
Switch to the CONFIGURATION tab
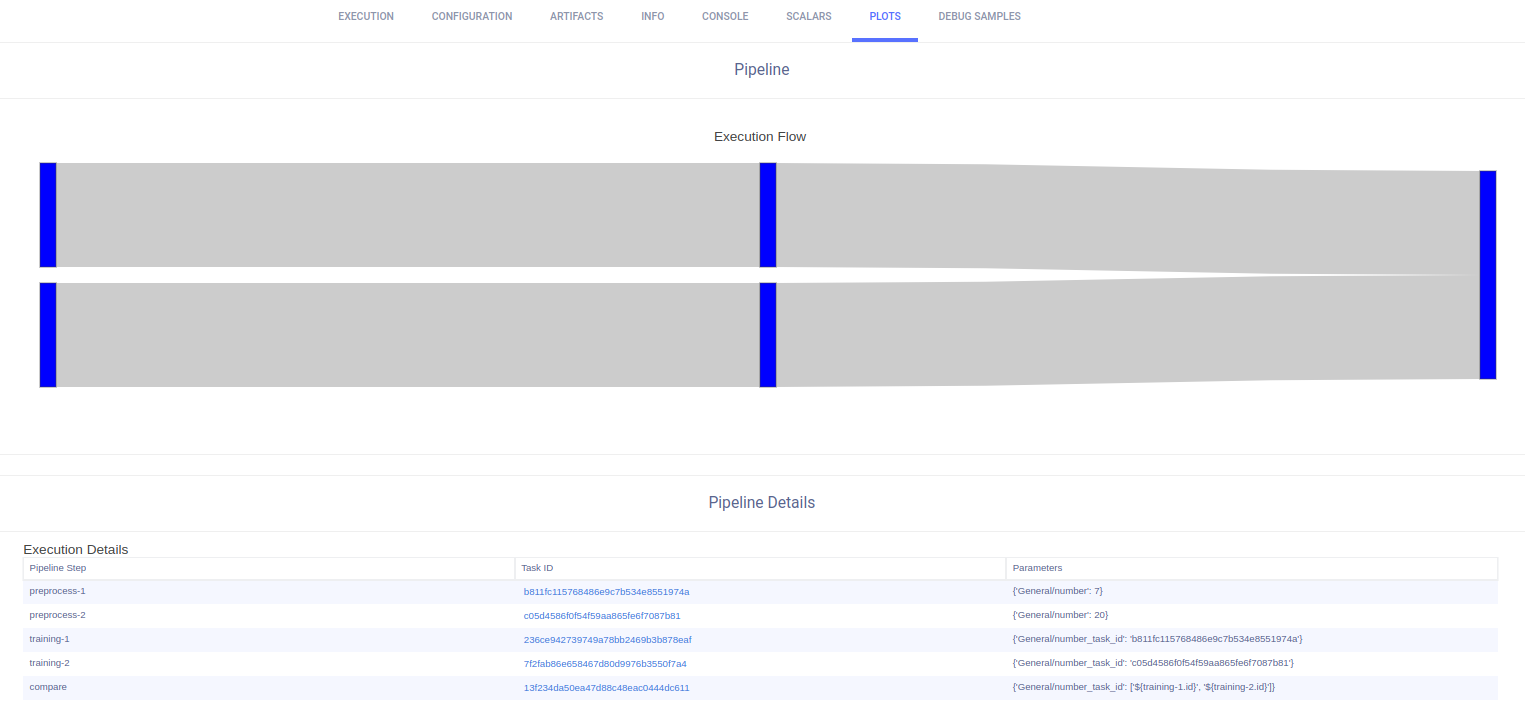(x=472, y=17)
